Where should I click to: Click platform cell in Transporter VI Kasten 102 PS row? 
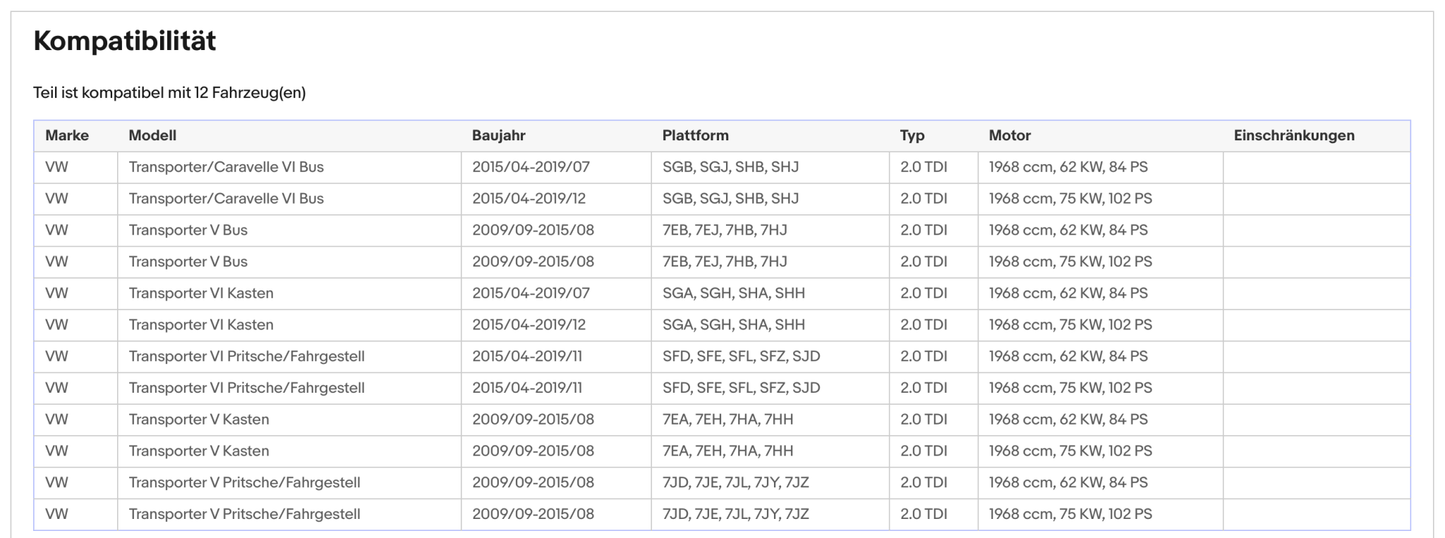point(733,325)
